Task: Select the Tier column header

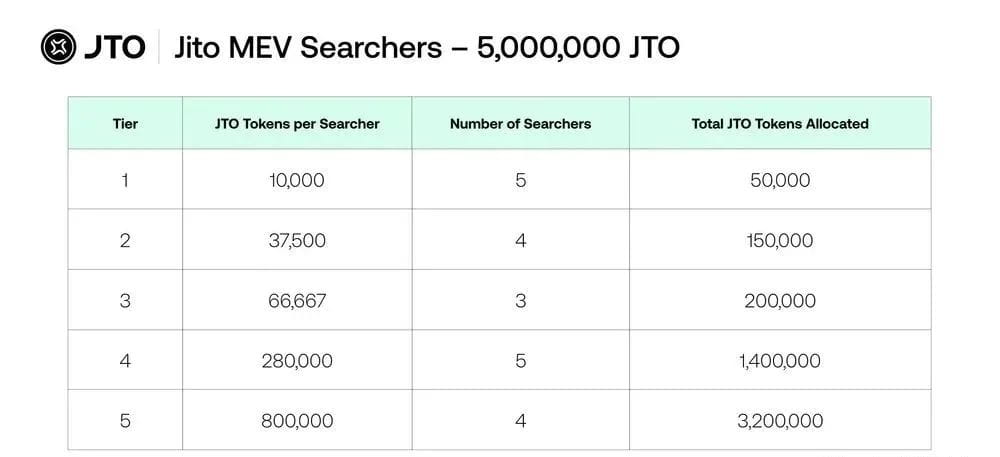Action: (125, 124)
